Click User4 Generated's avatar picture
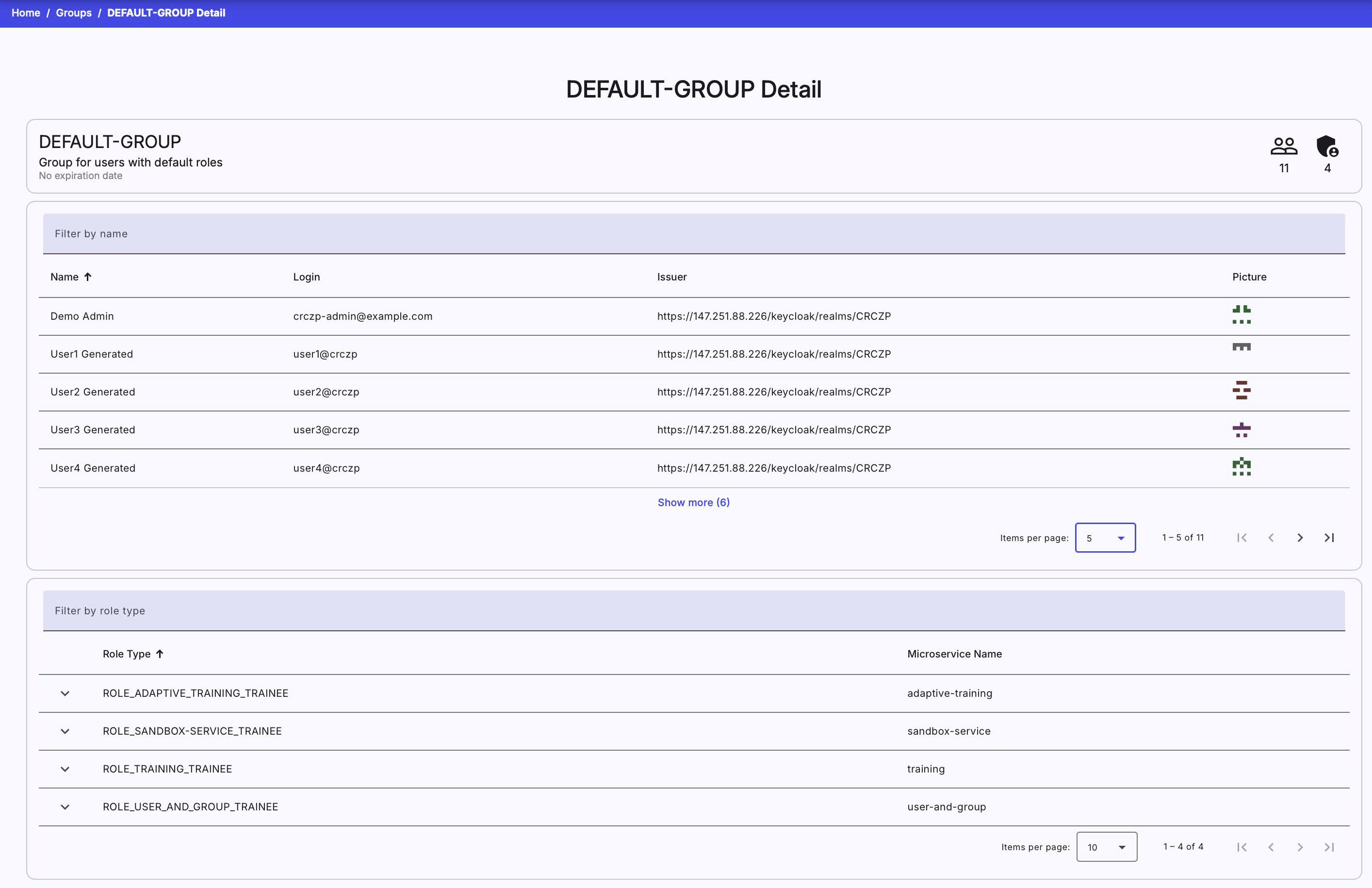This screenshot has width=1372, height=888. 1241,468
